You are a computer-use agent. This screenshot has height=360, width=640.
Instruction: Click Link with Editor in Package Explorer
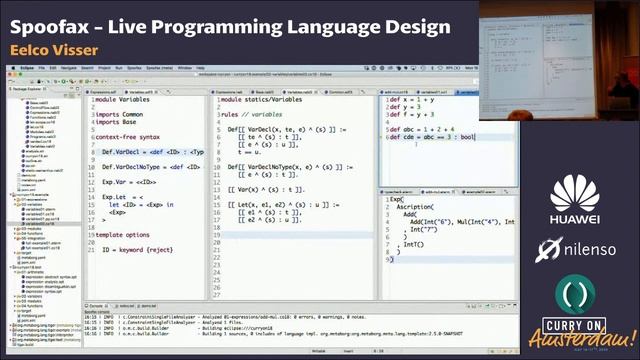pos(72,95)
